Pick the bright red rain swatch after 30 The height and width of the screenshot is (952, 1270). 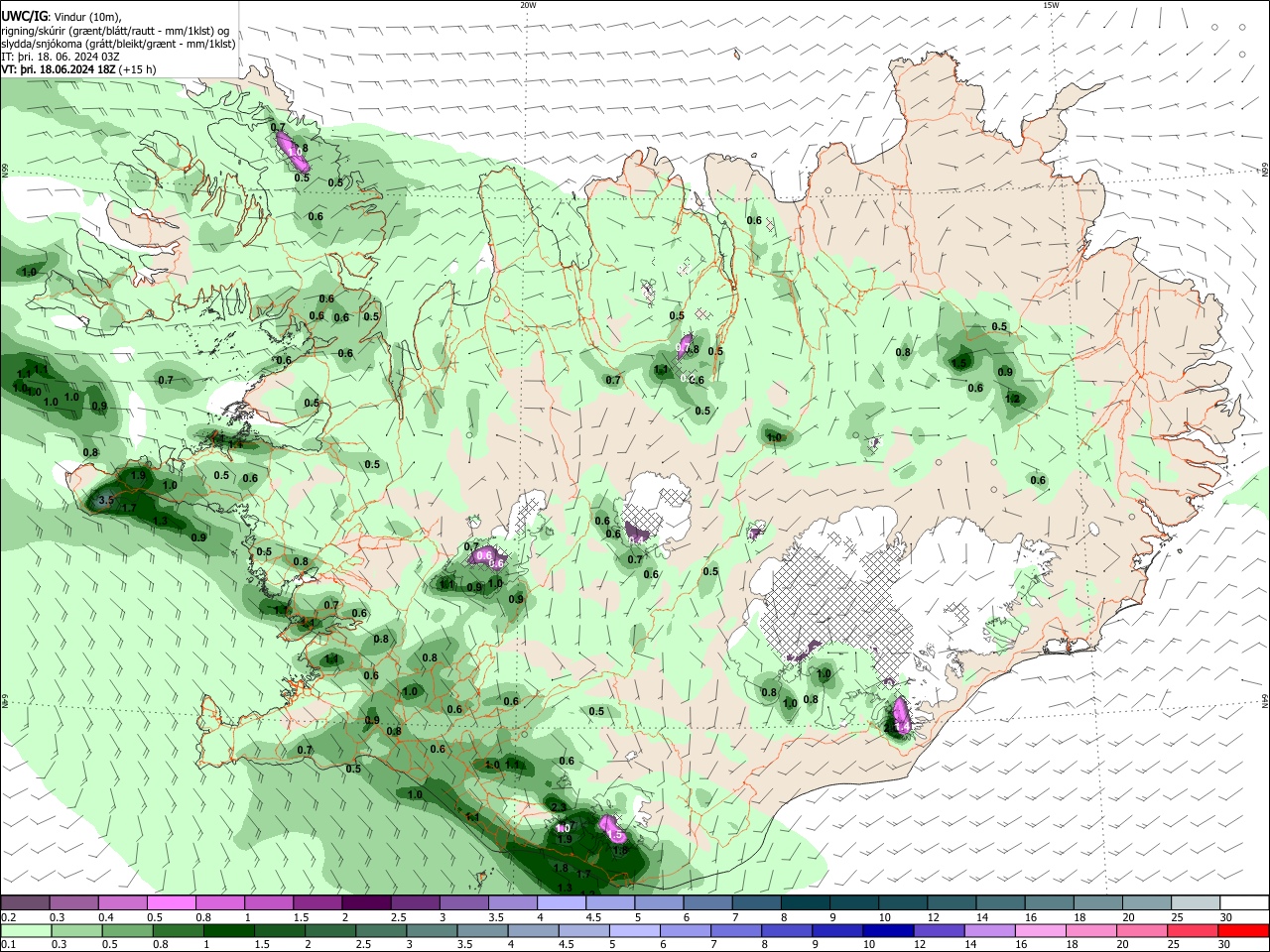click(1243, 930)
